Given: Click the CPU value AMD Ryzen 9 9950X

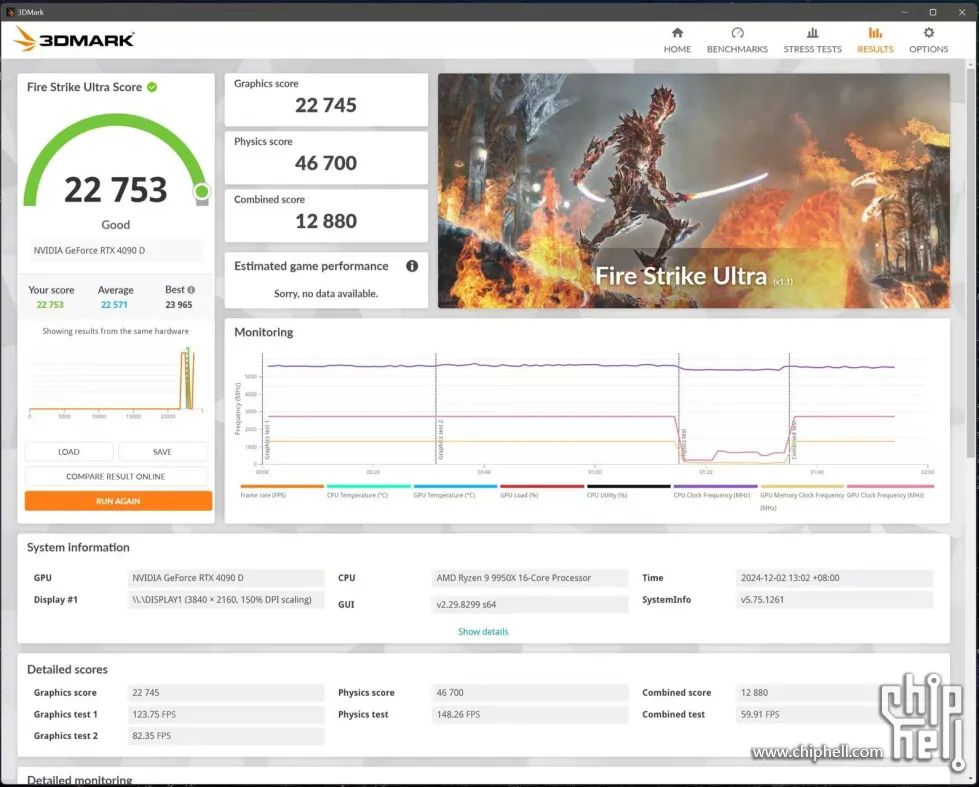Looking at the screenshot, I should [529, 578].
